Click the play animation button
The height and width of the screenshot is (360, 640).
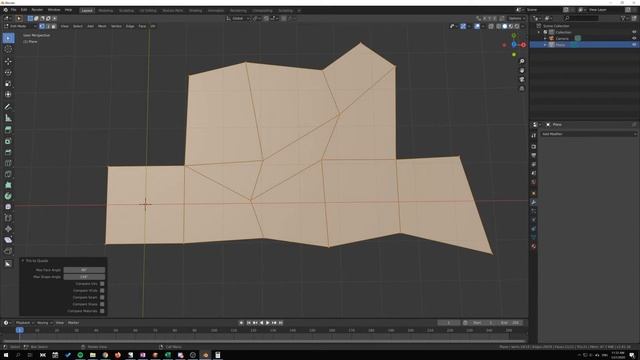[x=268, y=323]
